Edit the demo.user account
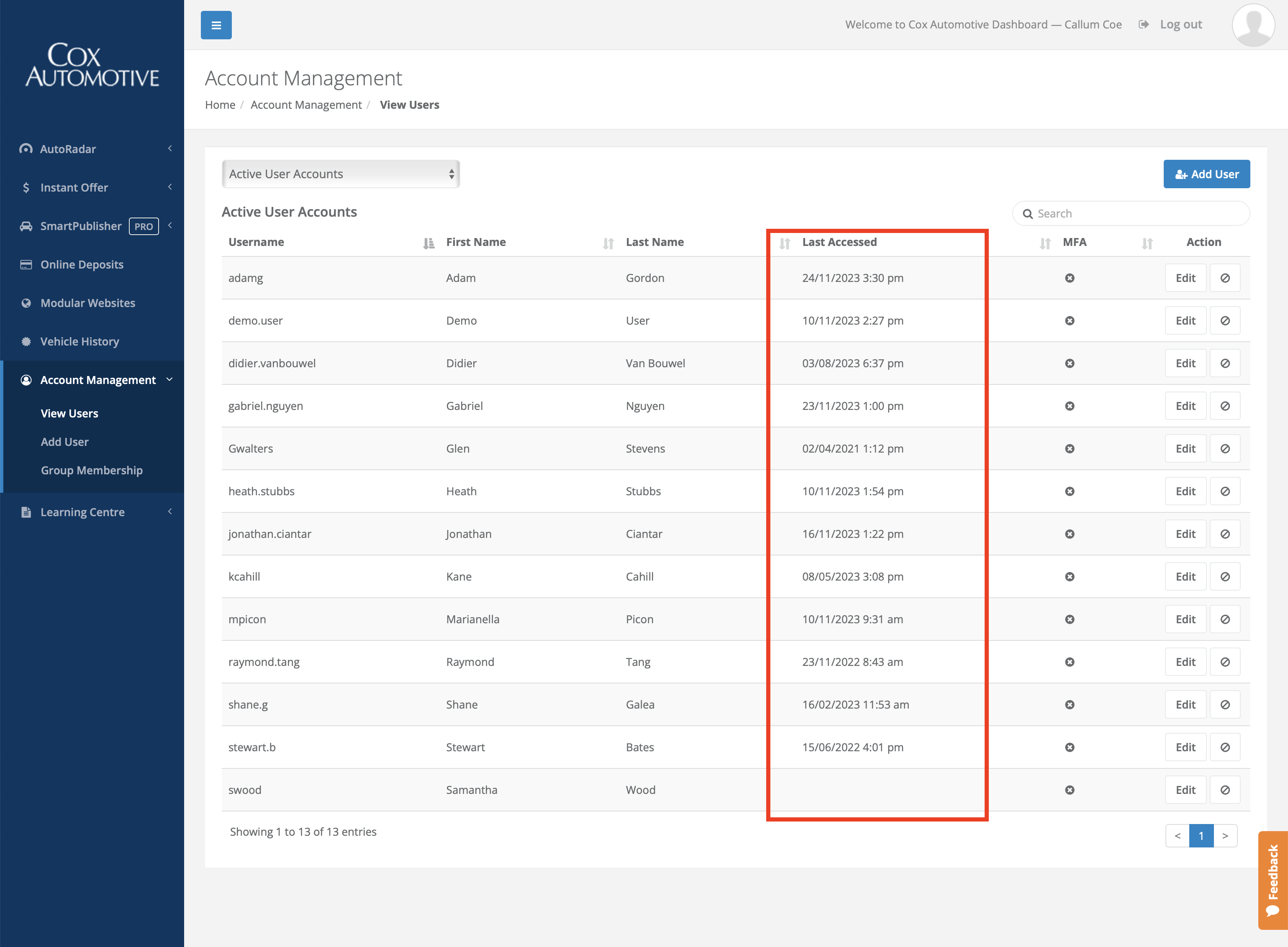Screen dimensions: 1288x947 [x=1185, y=320]
